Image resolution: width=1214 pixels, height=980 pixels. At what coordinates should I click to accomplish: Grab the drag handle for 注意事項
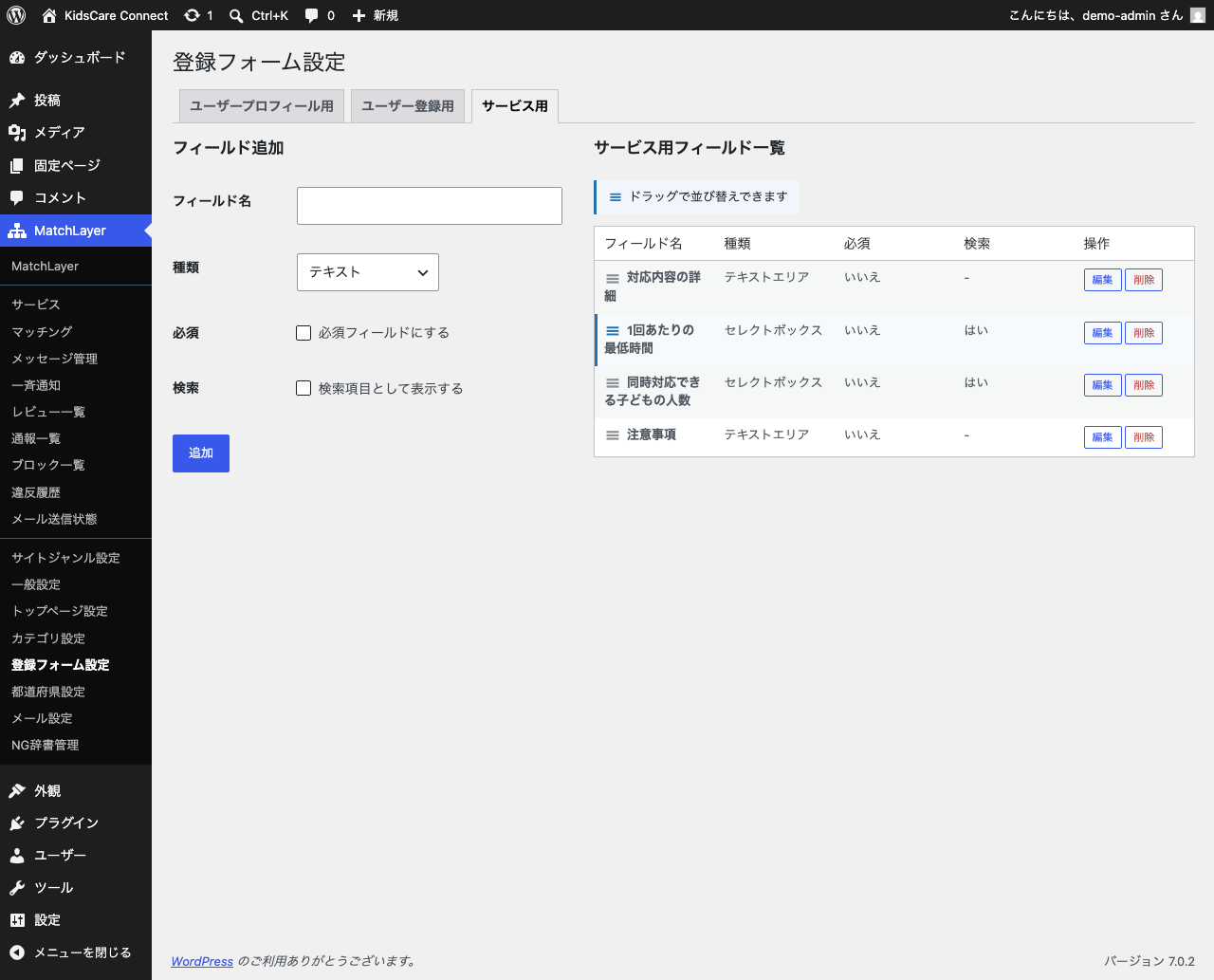coord(613,435)
